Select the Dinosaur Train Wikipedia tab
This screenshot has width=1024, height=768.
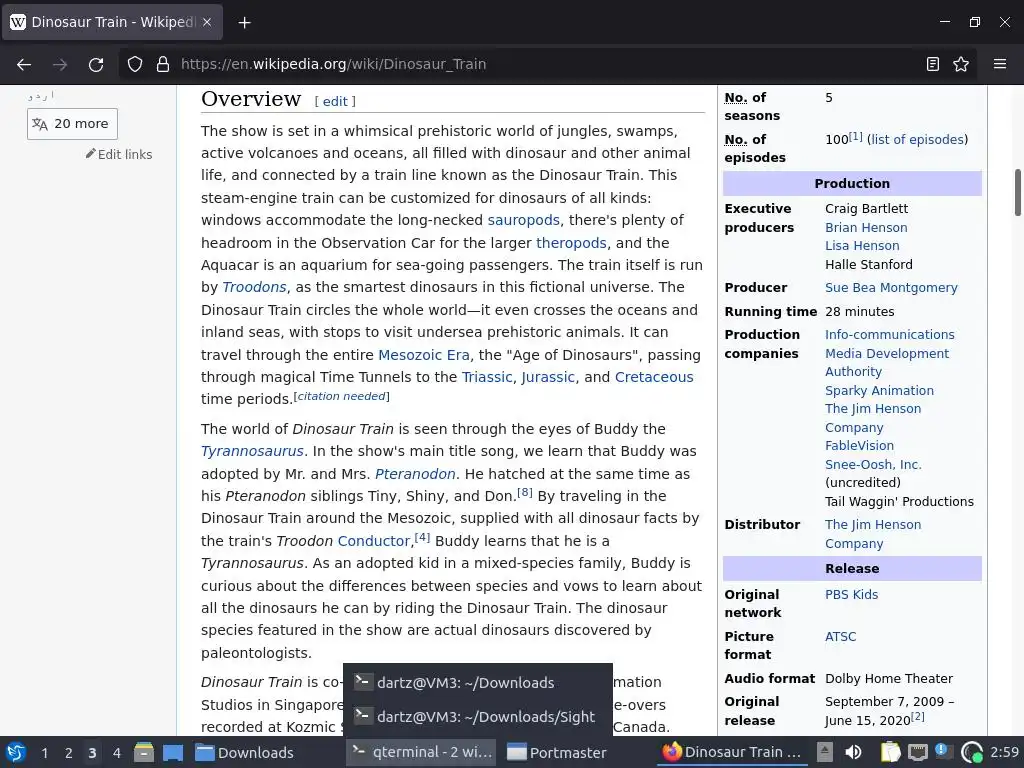coord(112,22)
